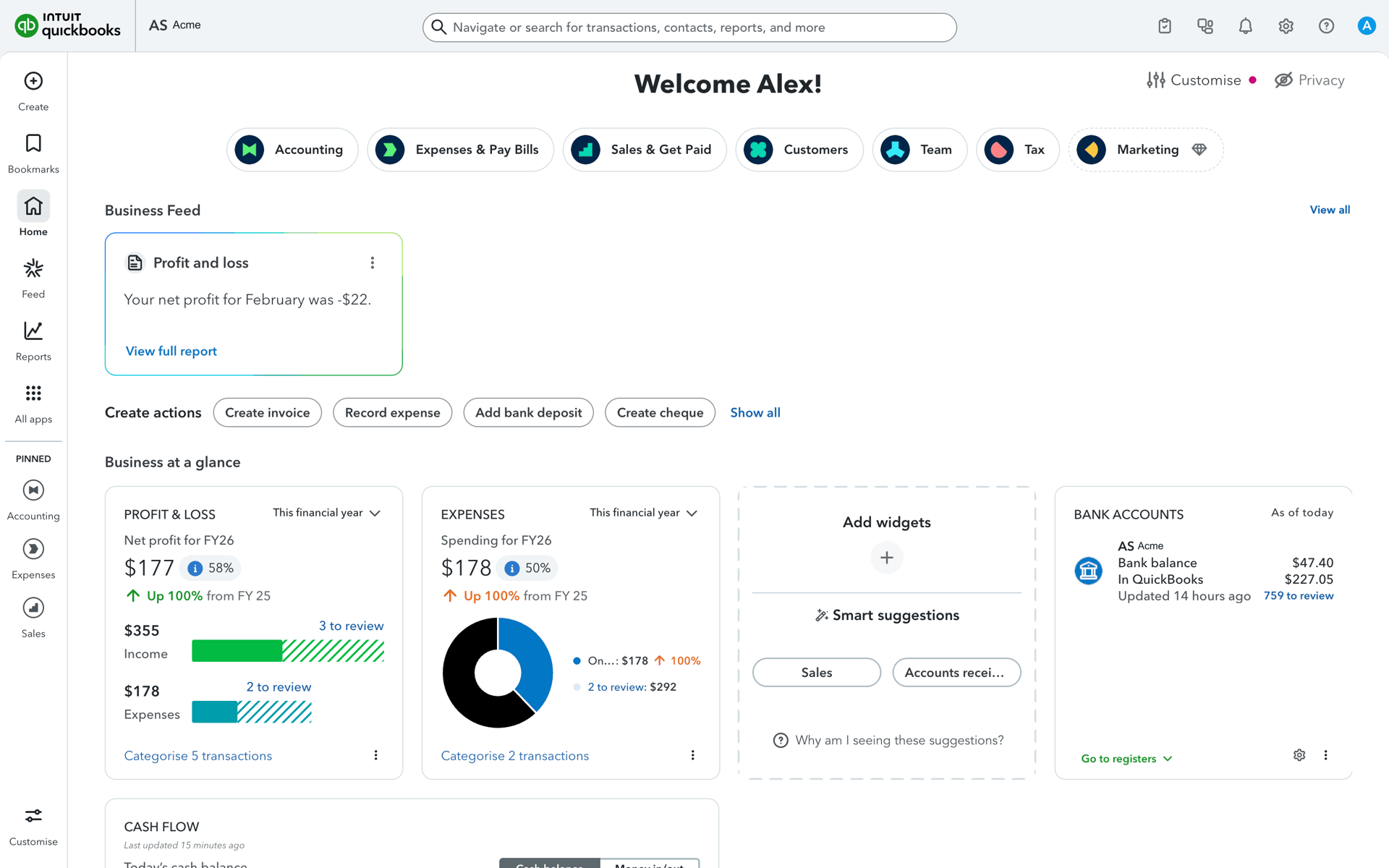
Task: Click Record expense button
Action: tap(393, 412)
